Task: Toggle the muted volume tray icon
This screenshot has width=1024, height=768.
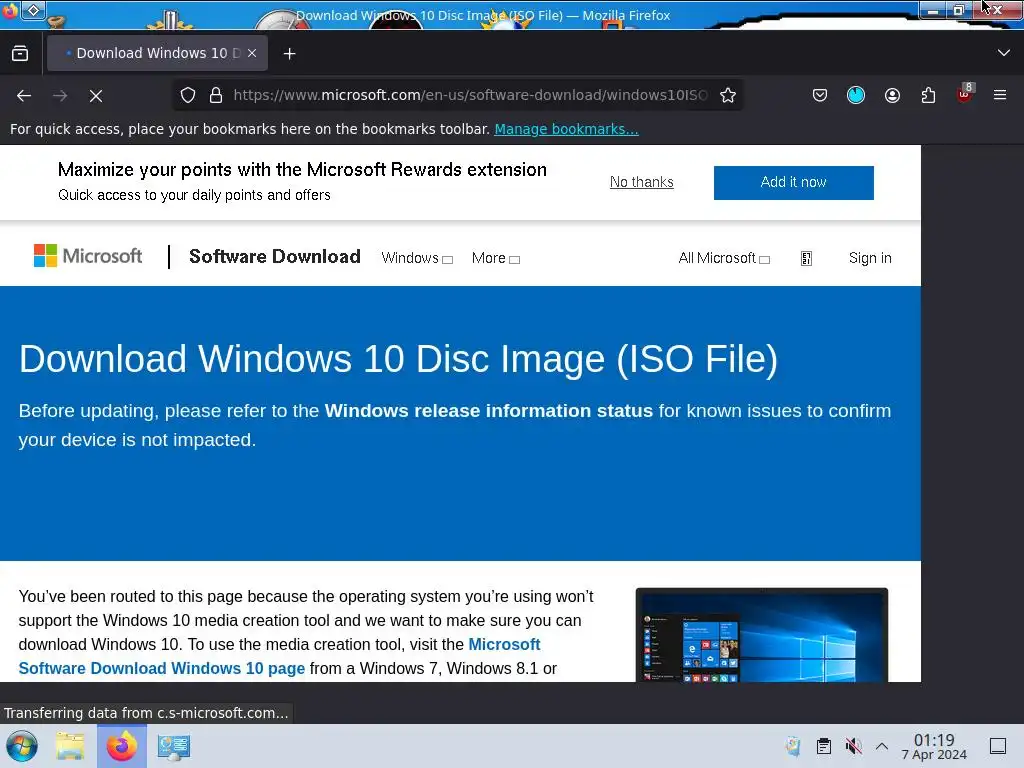Action: tap(853, 746)
